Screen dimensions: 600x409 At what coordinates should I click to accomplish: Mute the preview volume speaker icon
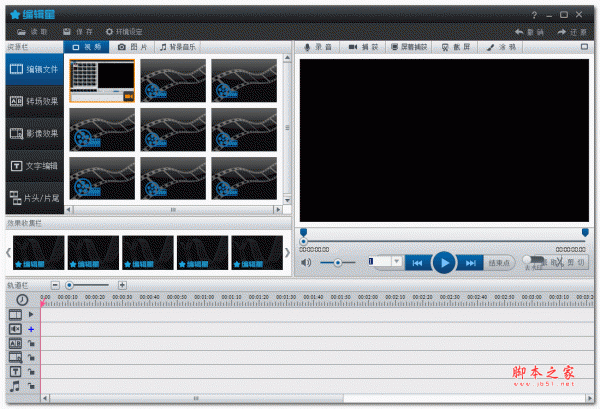click(307, 263)
